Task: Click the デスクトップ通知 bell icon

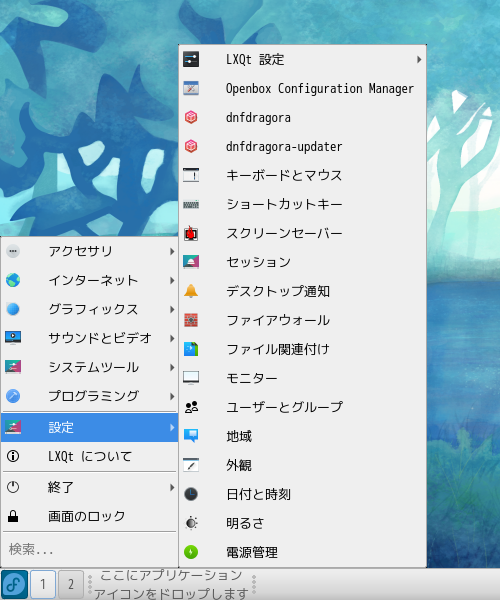Action: [x=191, y=291]
